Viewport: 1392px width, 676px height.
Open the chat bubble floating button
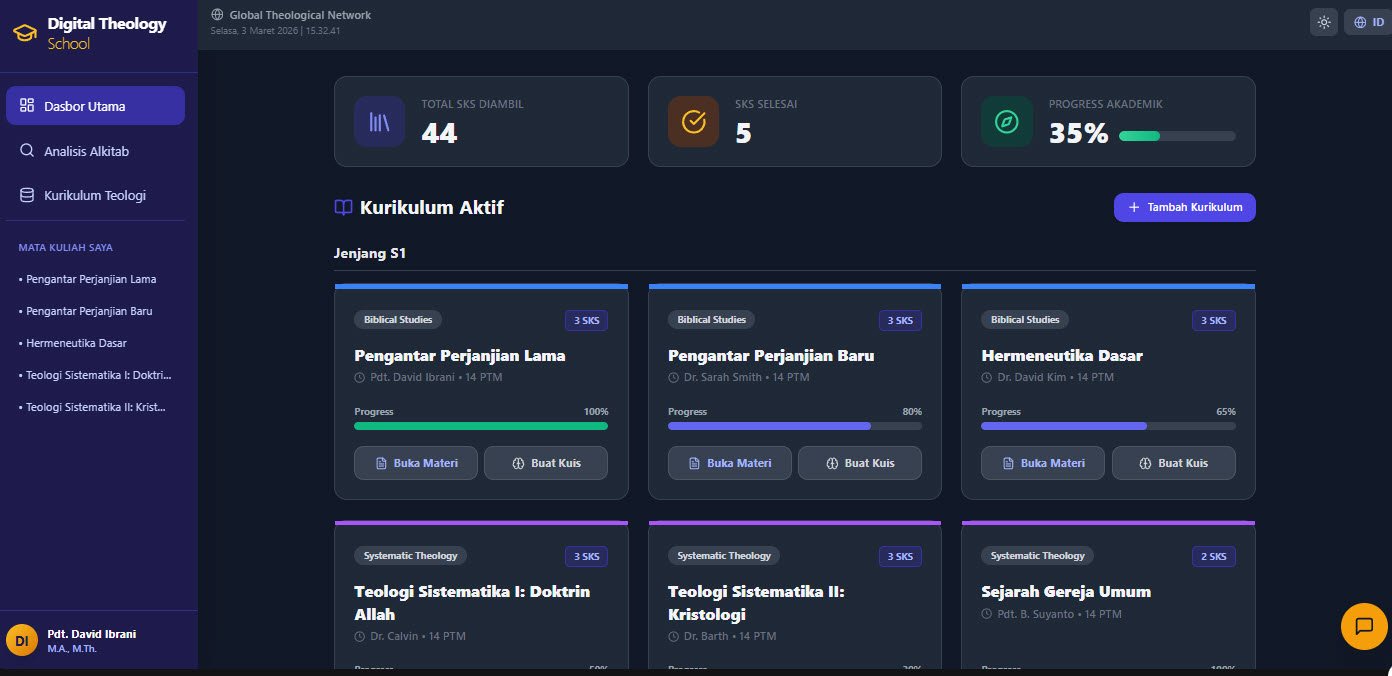[1364, 626]
